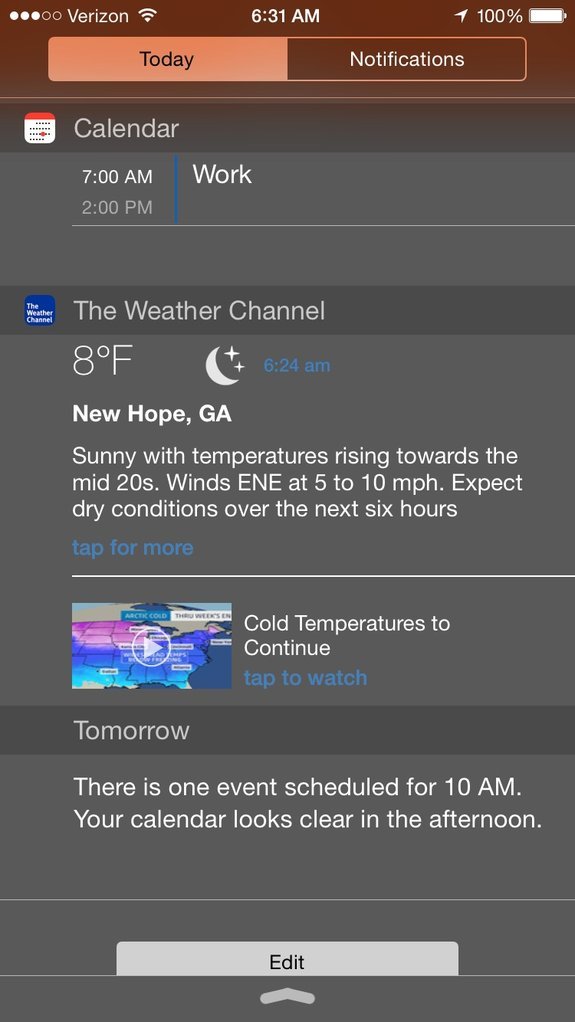Tap the 'tap for more' weather link
Screen dimensions: 575x1022
pos(132,548)
